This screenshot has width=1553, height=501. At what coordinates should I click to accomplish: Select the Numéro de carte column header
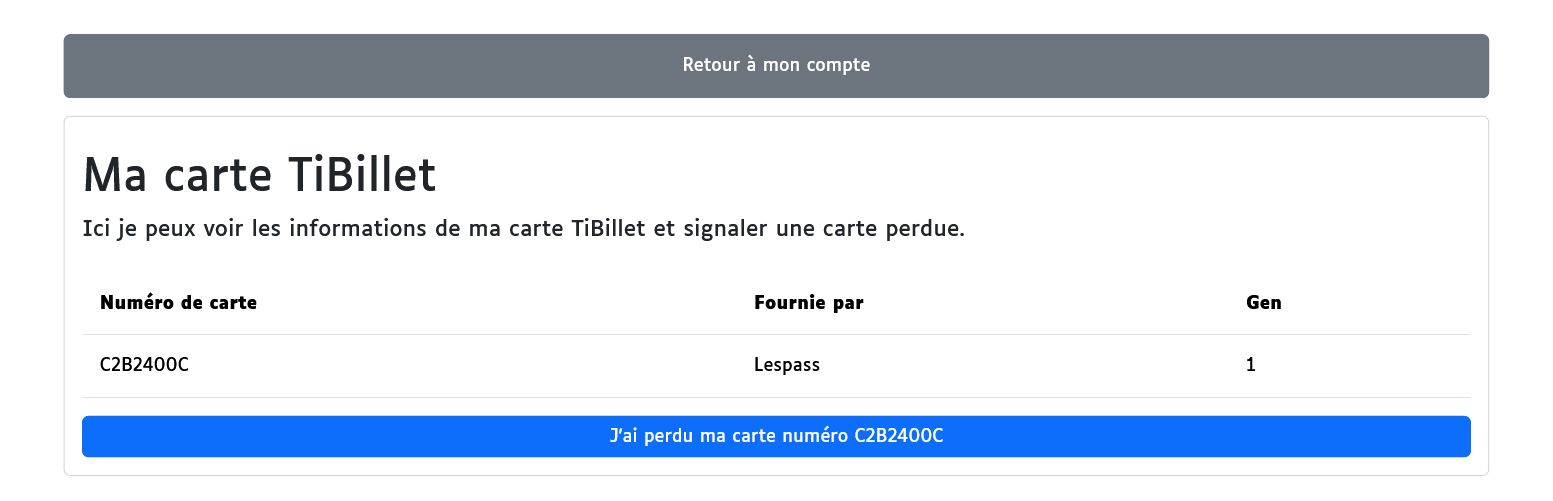(x=178, y=303)
